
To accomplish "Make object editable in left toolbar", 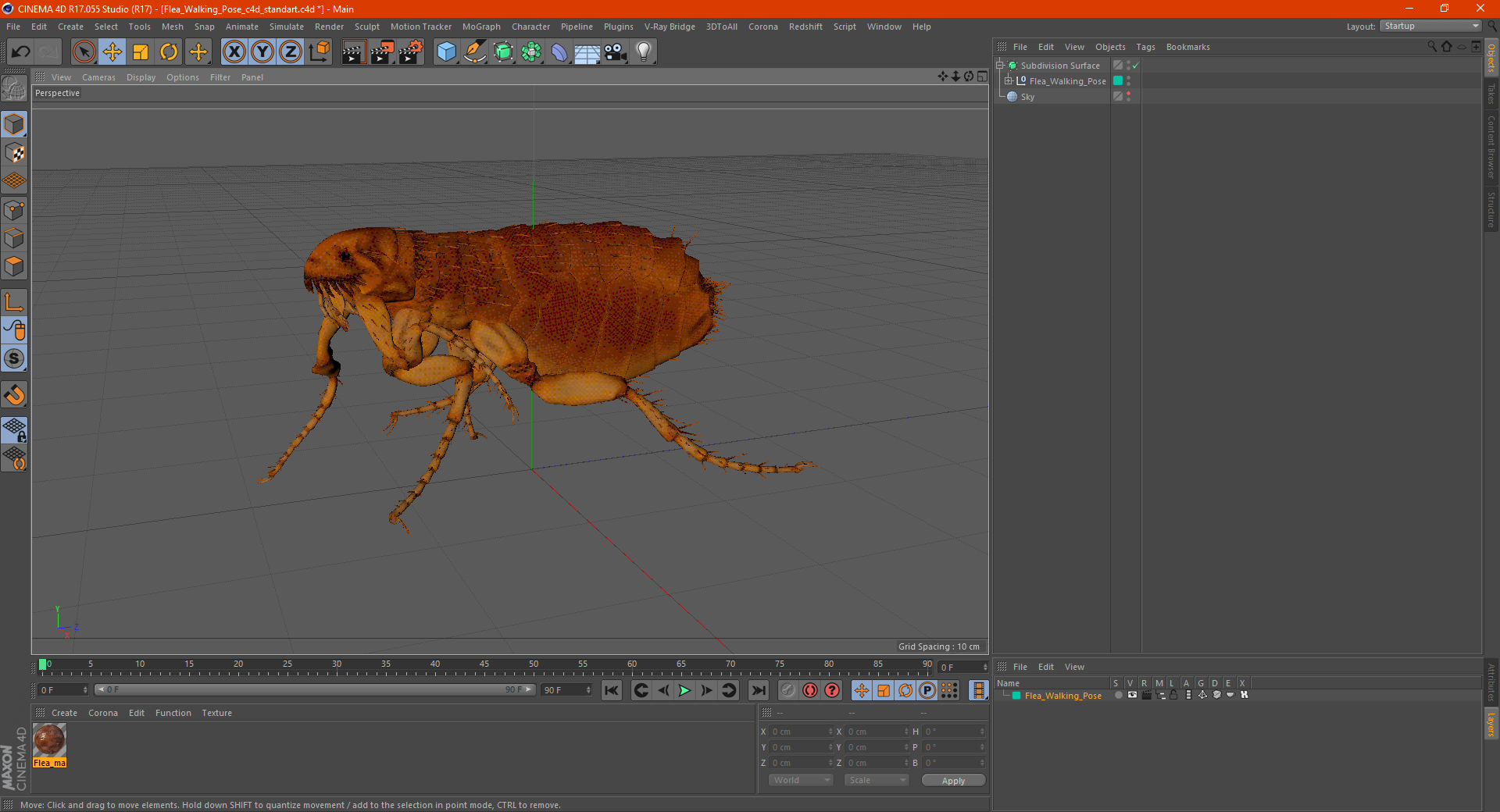I will (14, 89).
